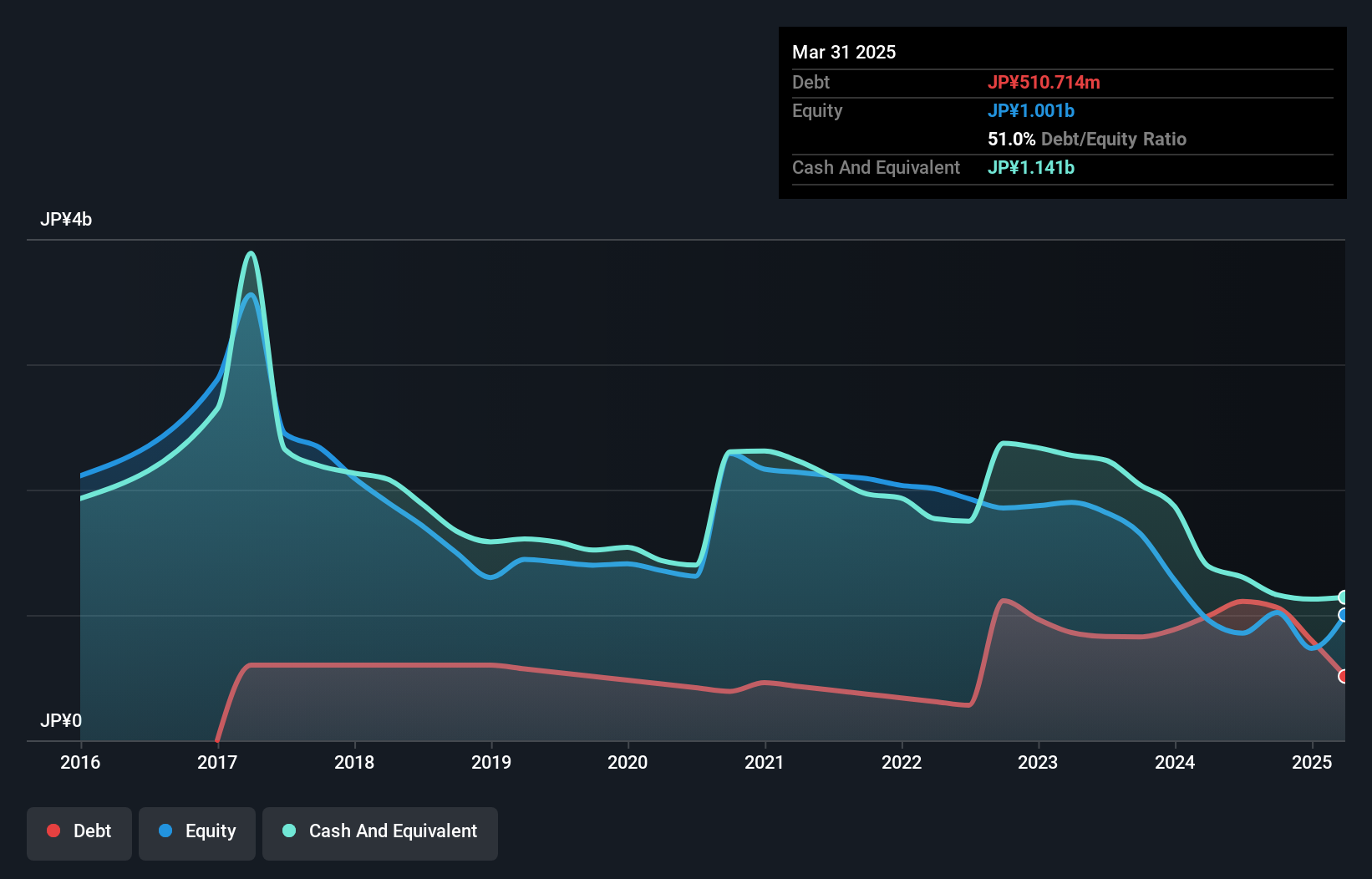1372x879 pixels.
Task: Click the 2023 x-axis label
Action: click(1038, 762)
